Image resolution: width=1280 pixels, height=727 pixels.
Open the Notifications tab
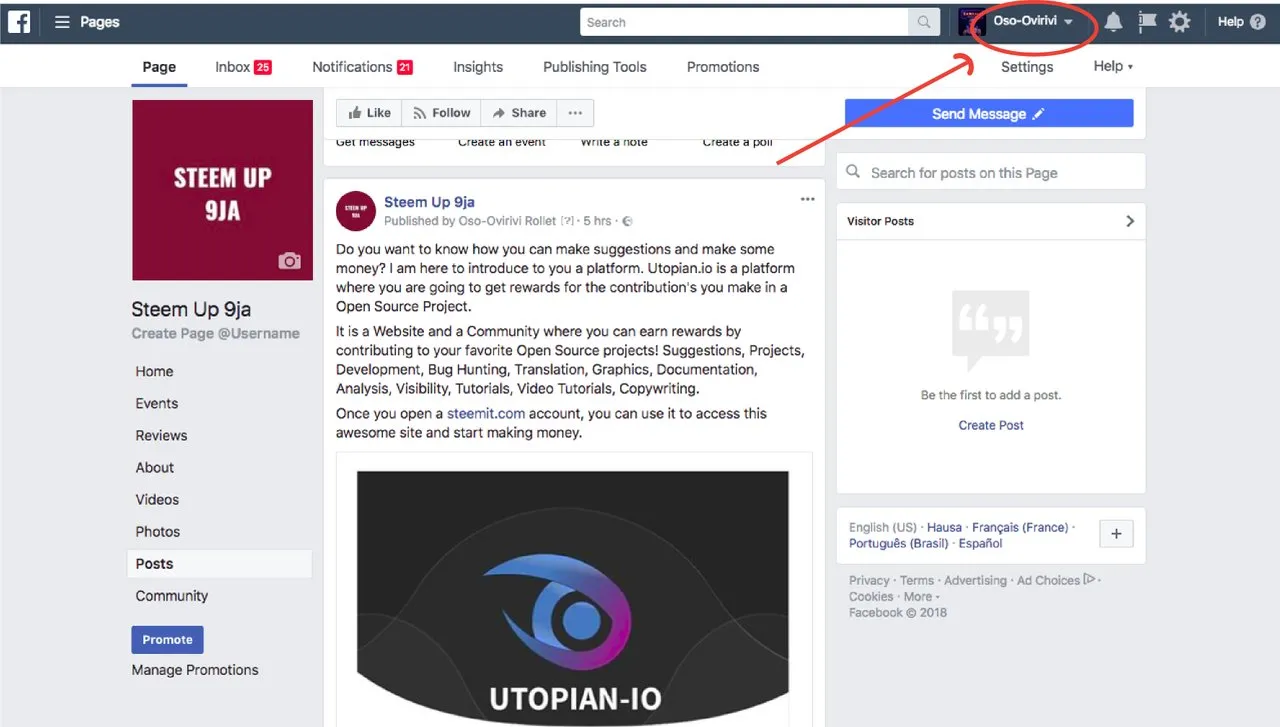click(x=362, y=67)
